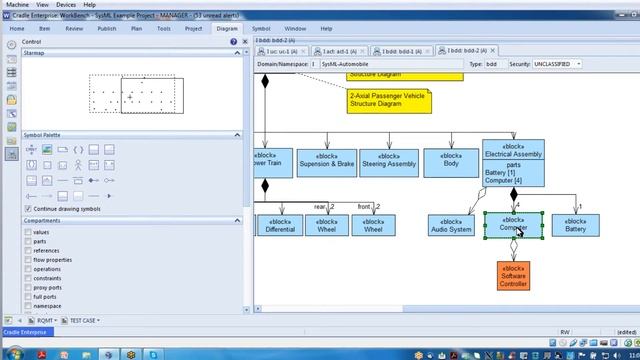
Task: Collapse the Compartments section
Action: [237, 221]
